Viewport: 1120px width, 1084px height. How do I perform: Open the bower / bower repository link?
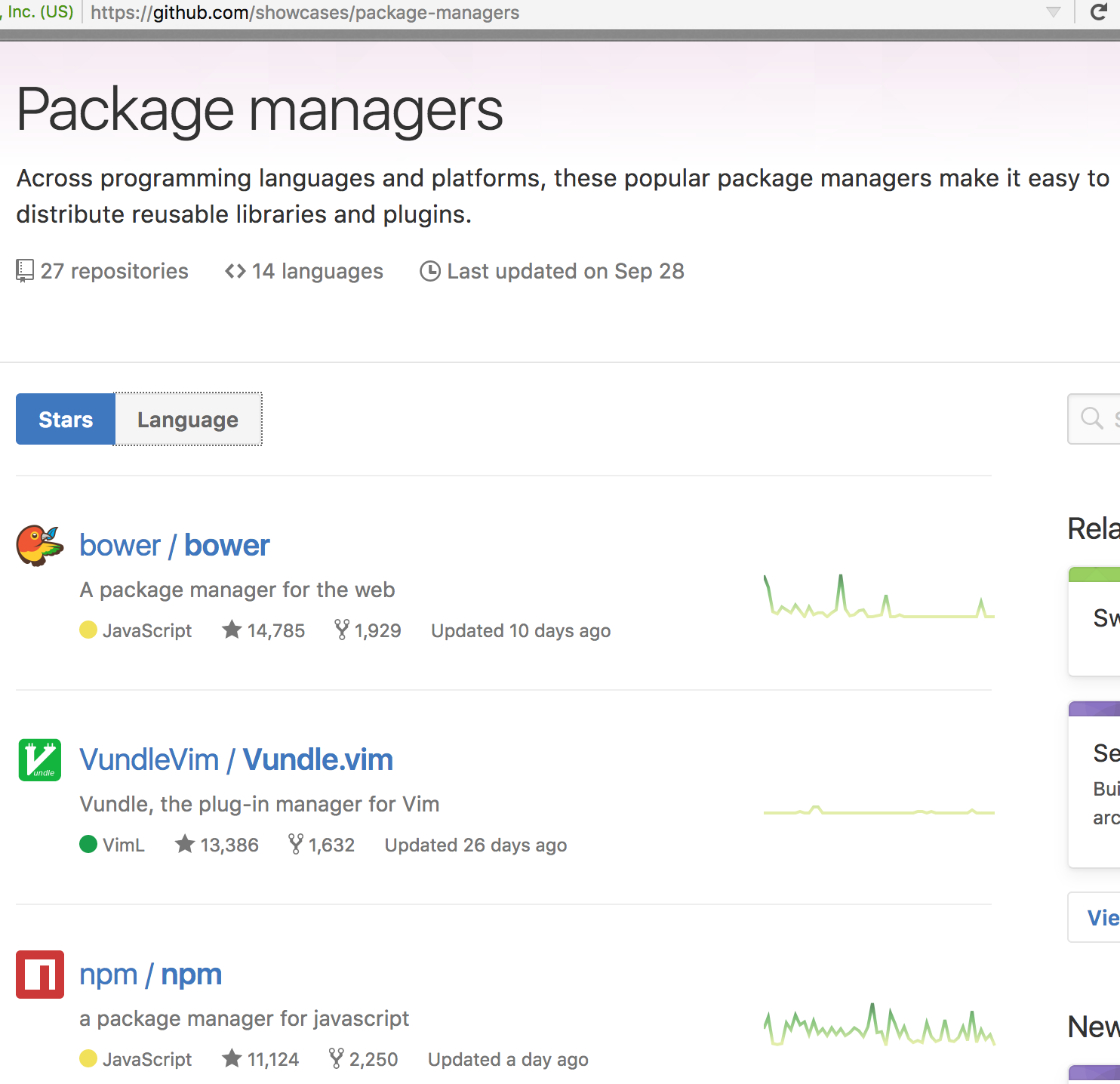point(174,545)
